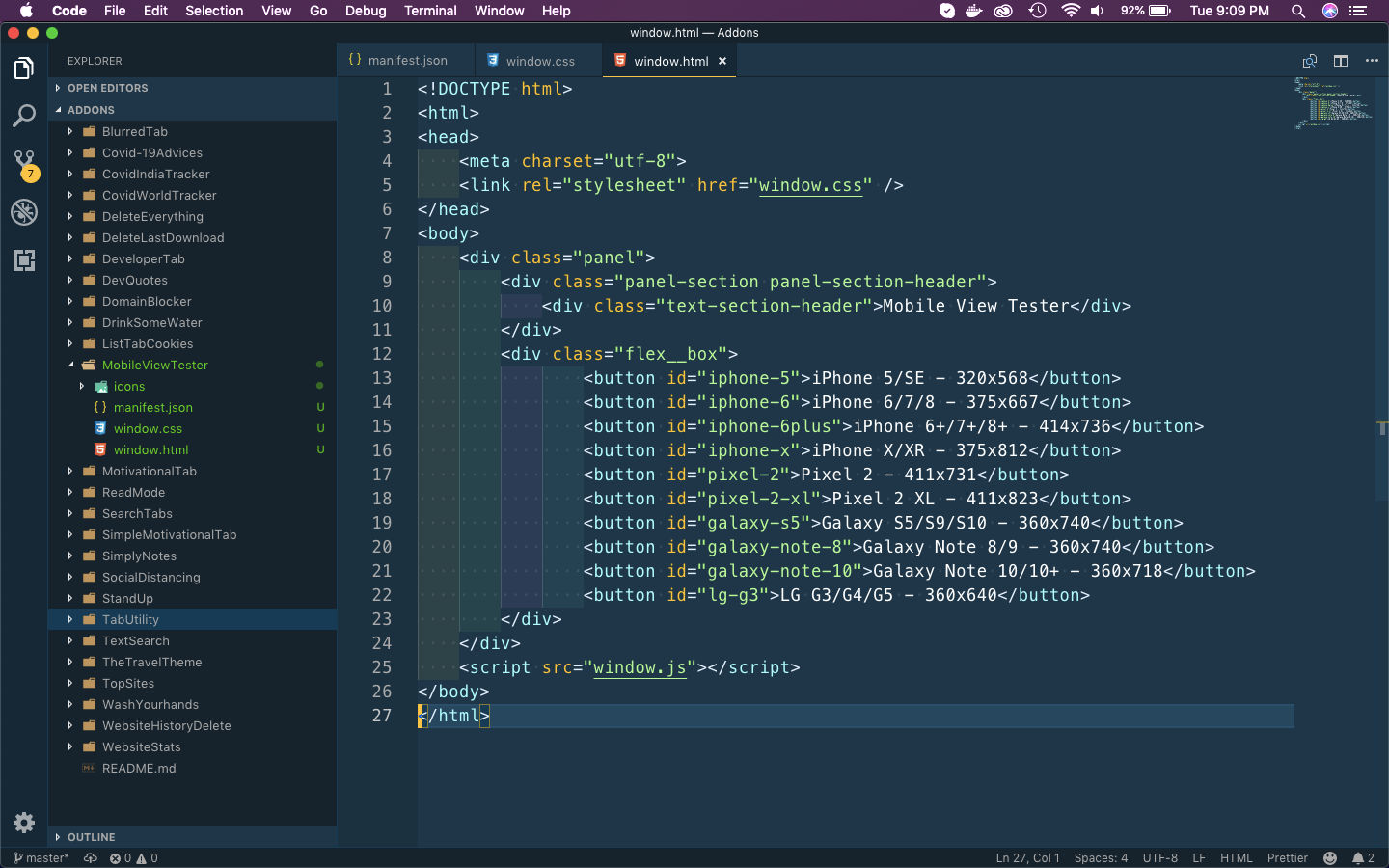
Task: Open the Extensions view icon
Action: 24,260
